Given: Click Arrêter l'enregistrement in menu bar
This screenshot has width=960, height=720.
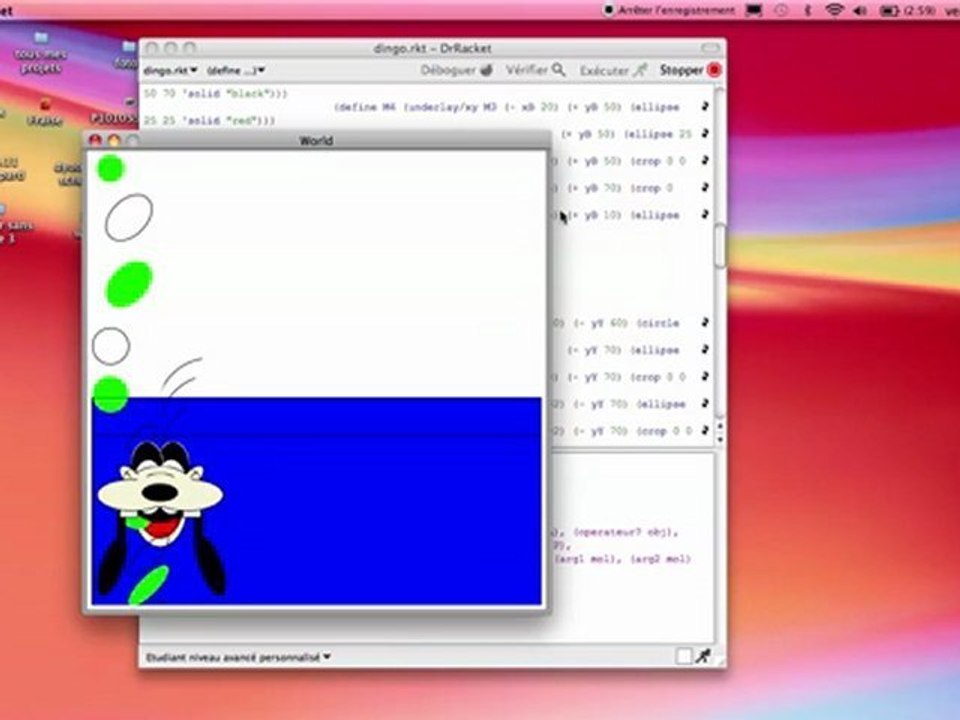Looking at the screenshot, I should pyautogui.click(x=669, y=10).
